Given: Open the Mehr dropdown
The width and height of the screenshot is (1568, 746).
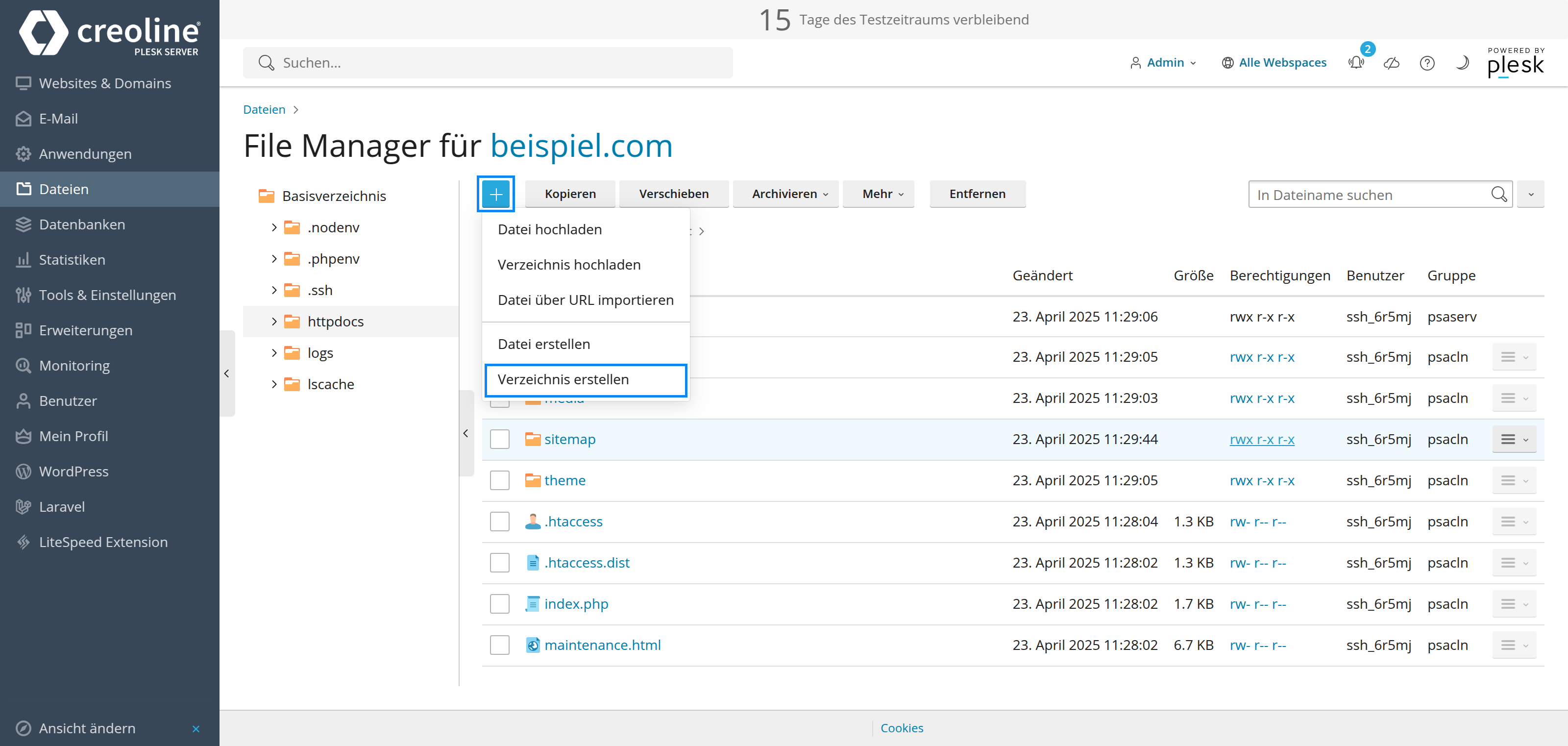Looking at the screenshot, I should (879, 194).
